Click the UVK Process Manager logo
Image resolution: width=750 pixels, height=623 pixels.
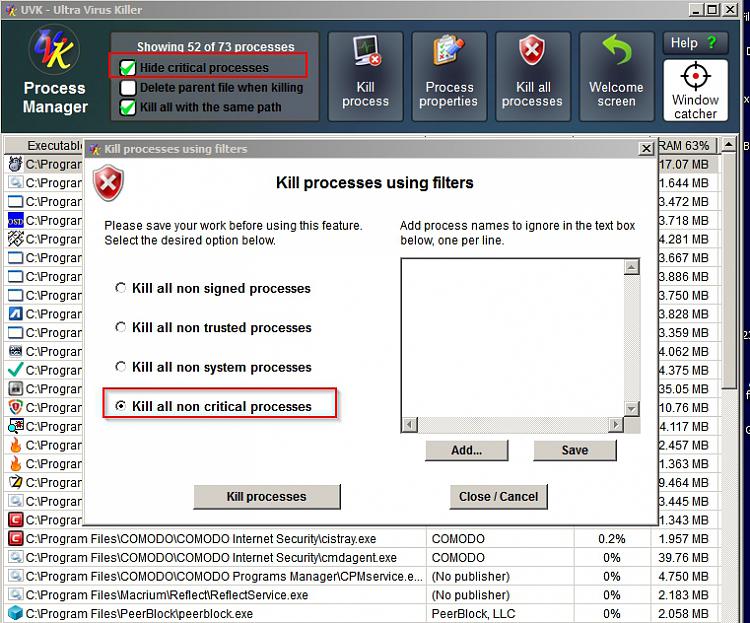tap(55, 49)
